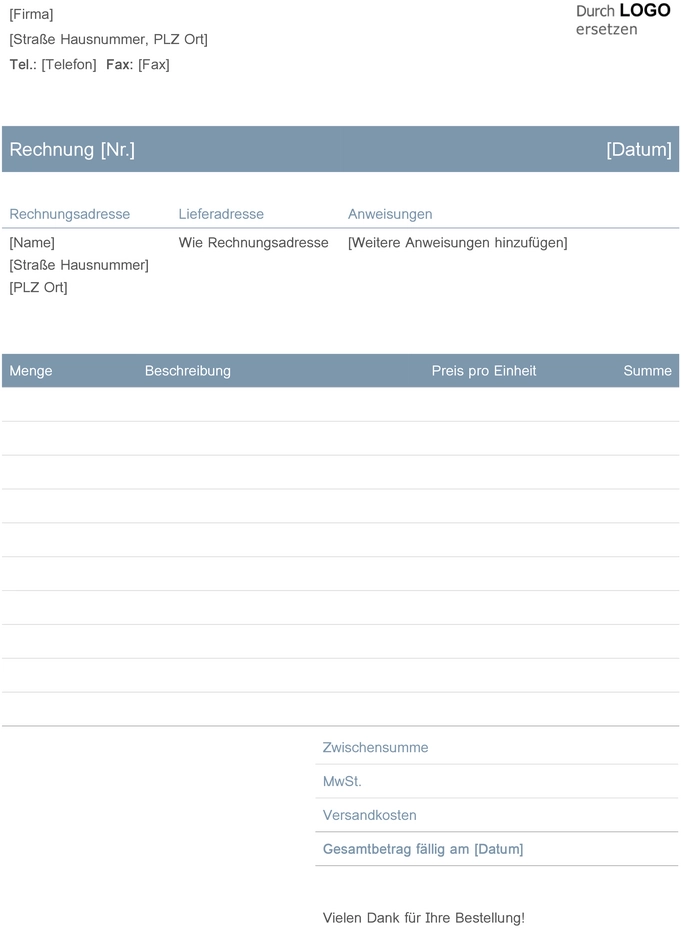Click Gesamtbetrag fällig am [Datum] line
The width and height of the screenshot is (681, 929).
point(423,849)
